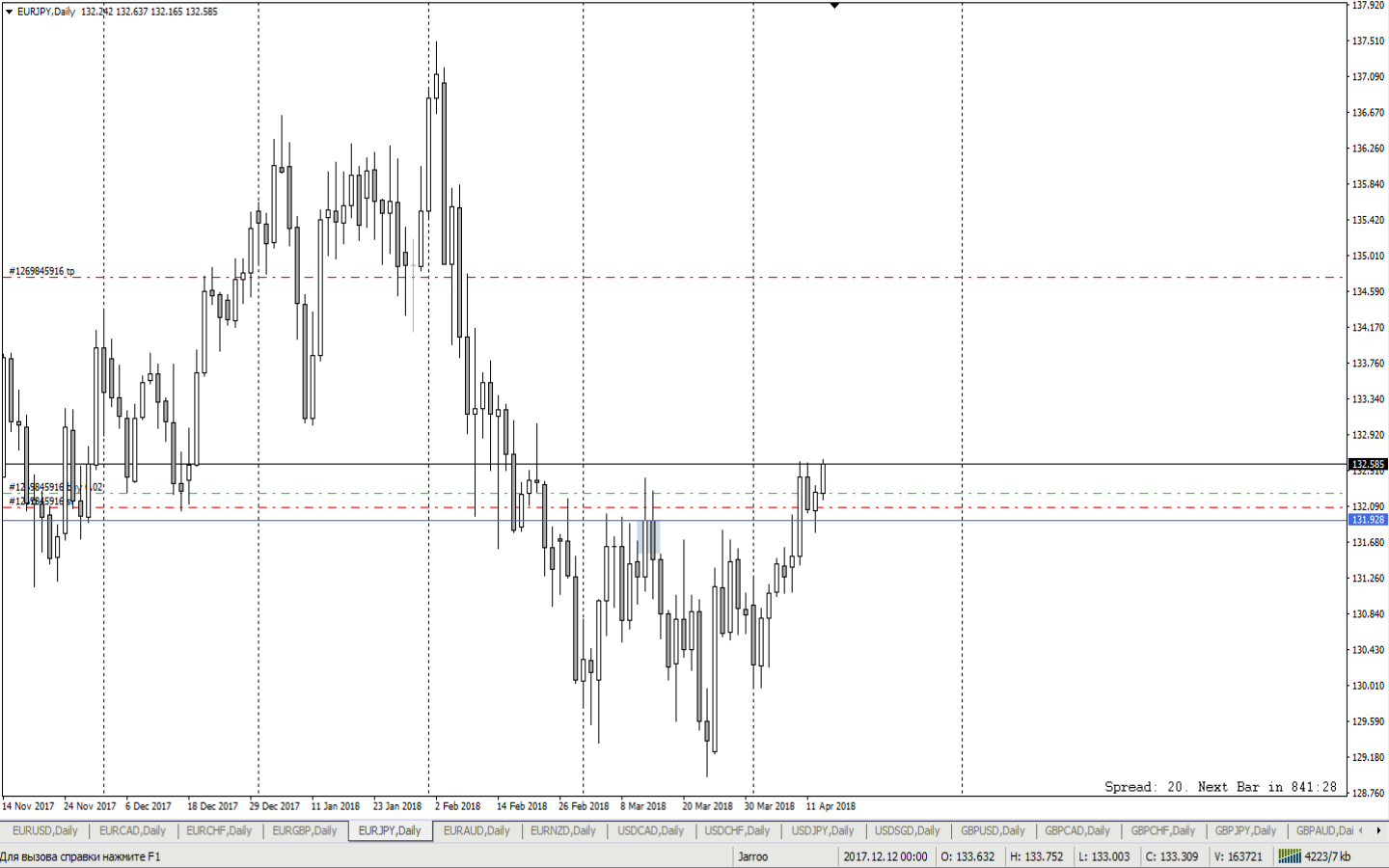Click the 137.090 price scale value

(1368, 76)
